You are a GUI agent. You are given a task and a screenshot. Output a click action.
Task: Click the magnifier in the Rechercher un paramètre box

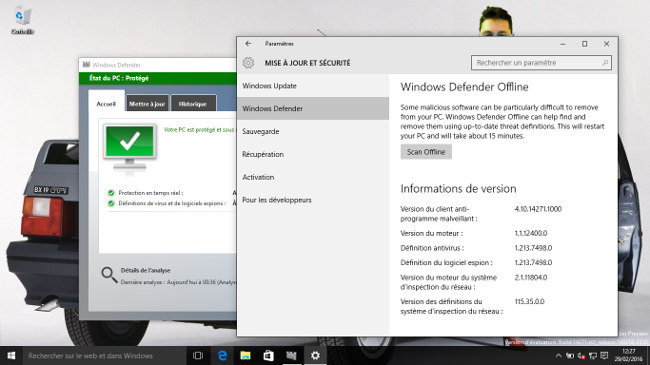(605, 63)
